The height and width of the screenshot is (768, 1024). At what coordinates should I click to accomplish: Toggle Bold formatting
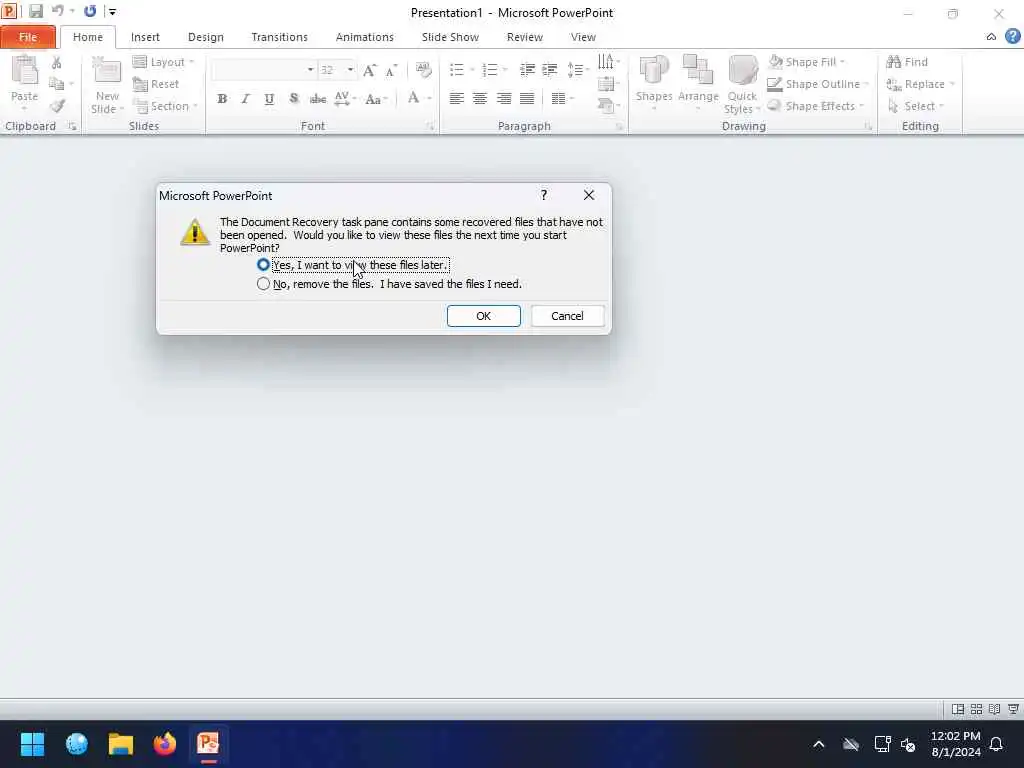tap(222, 99)
